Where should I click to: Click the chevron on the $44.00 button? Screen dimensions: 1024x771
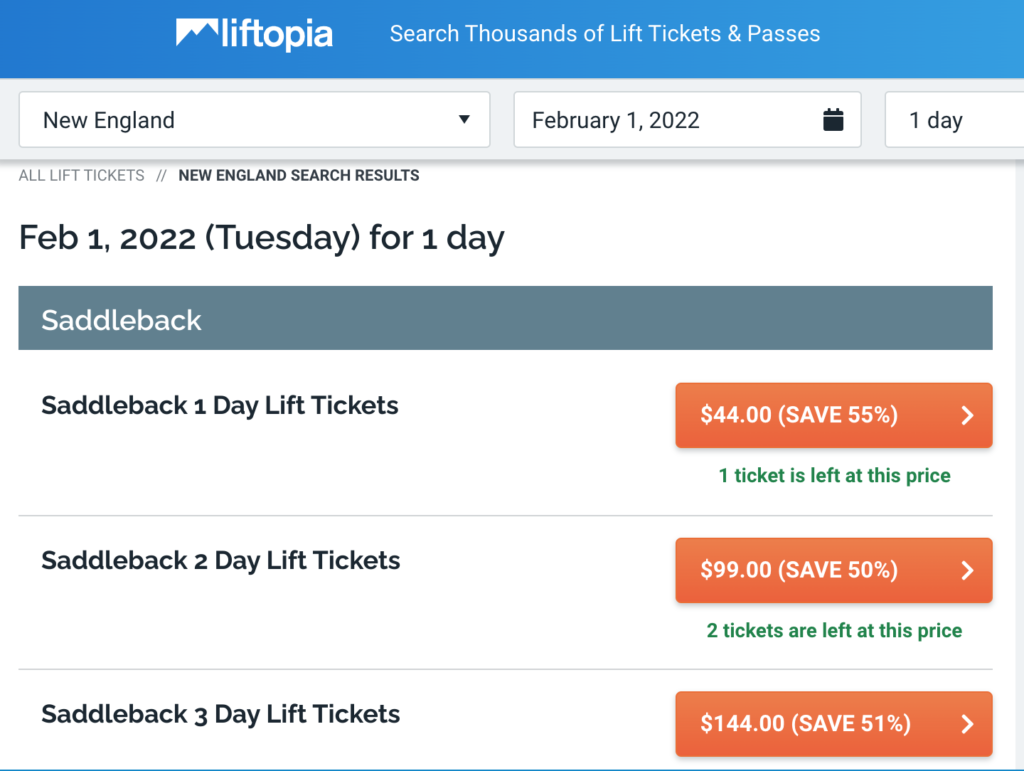pyautogui.click(x=967, y=415)
